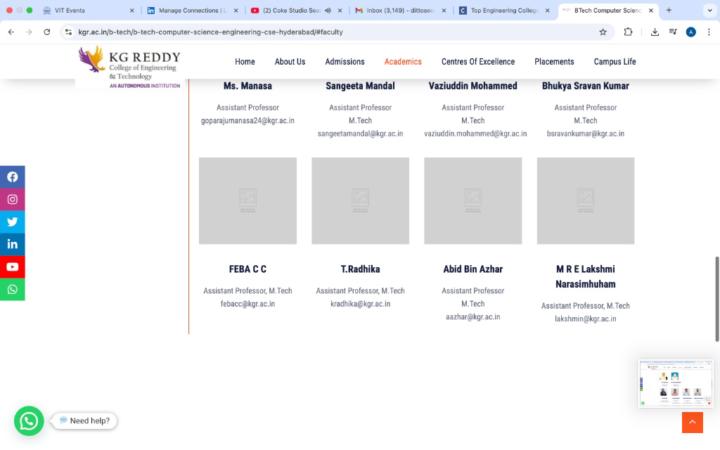Open the browser extensions puzzle icon

click(628, 32)
